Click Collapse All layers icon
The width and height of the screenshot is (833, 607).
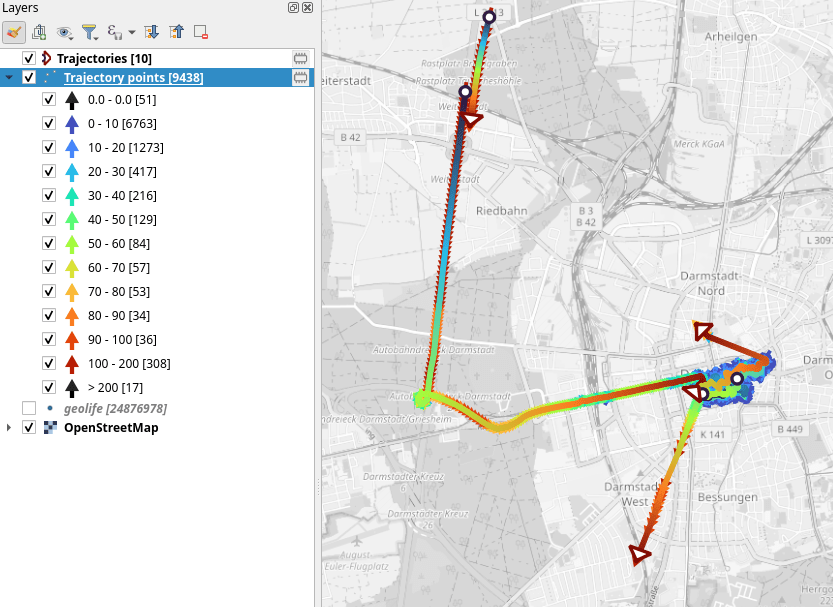(x=176, y=32)
